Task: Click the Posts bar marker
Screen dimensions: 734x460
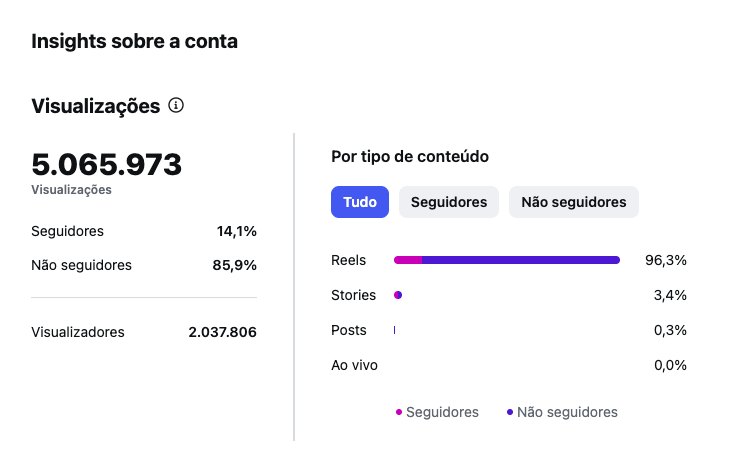Action: (x=395, y=330)
